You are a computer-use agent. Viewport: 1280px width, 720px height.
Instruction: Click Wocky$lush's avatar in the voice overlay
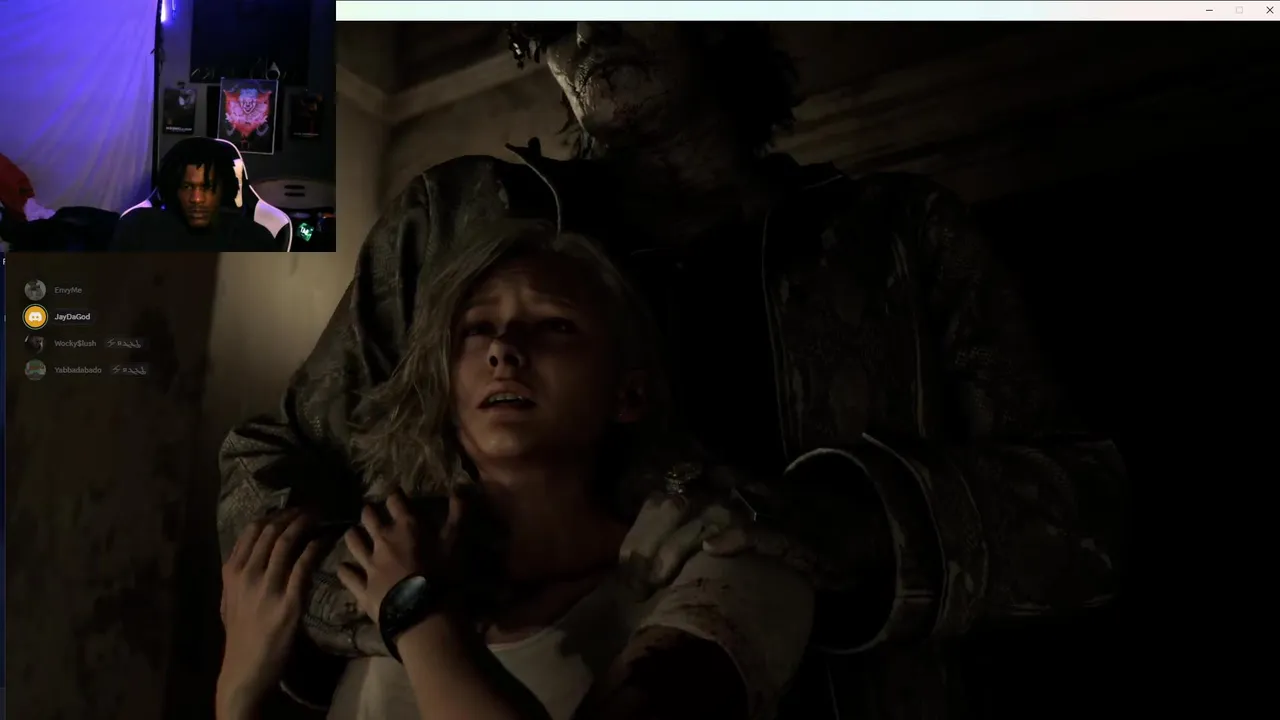click(35, 343)
